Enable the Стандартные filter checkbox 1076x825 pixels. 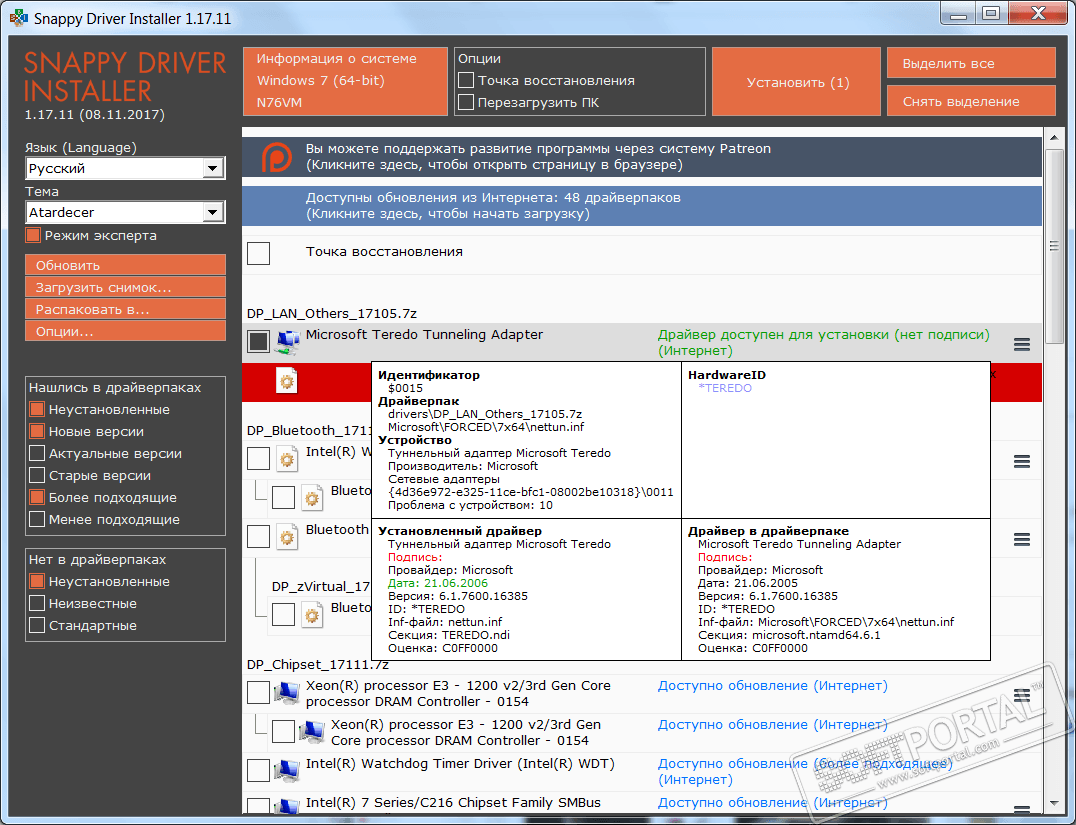37,626
